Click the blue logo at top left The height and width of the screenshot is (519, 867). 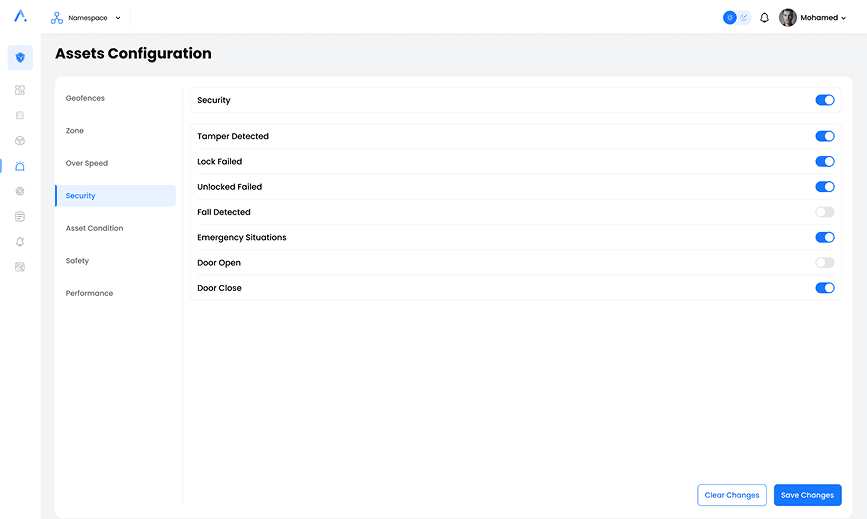(20, 17)
